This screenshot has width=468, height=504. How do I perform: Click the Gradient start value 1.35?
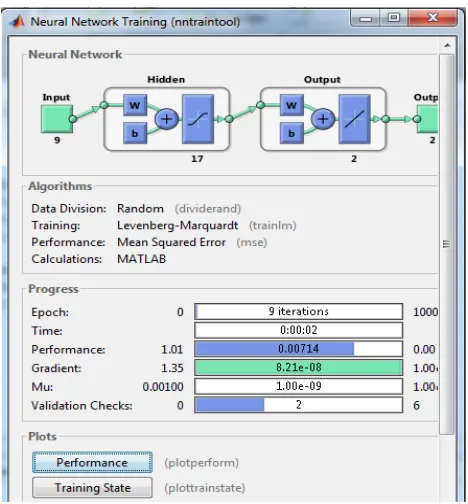(x=172, y=368)
